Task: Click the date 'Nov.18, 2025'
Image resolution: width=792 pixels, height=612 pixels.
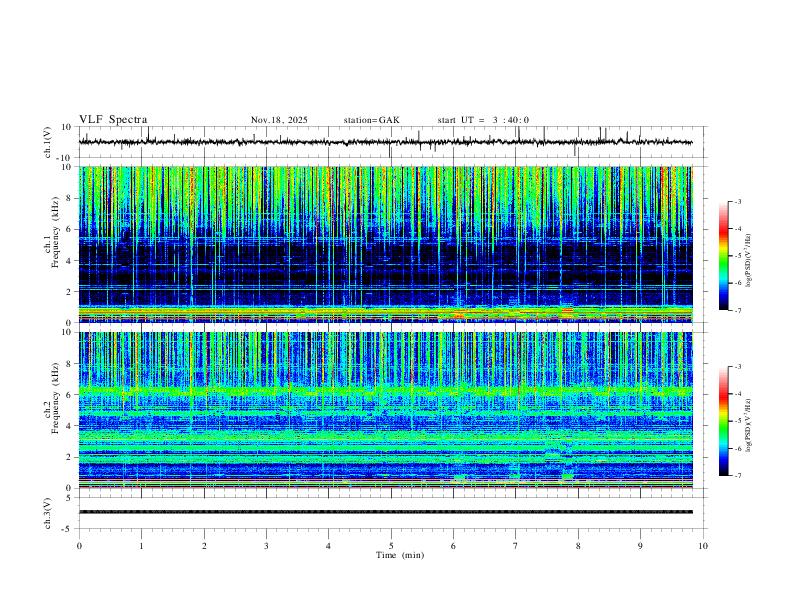Action: point(279,120)
